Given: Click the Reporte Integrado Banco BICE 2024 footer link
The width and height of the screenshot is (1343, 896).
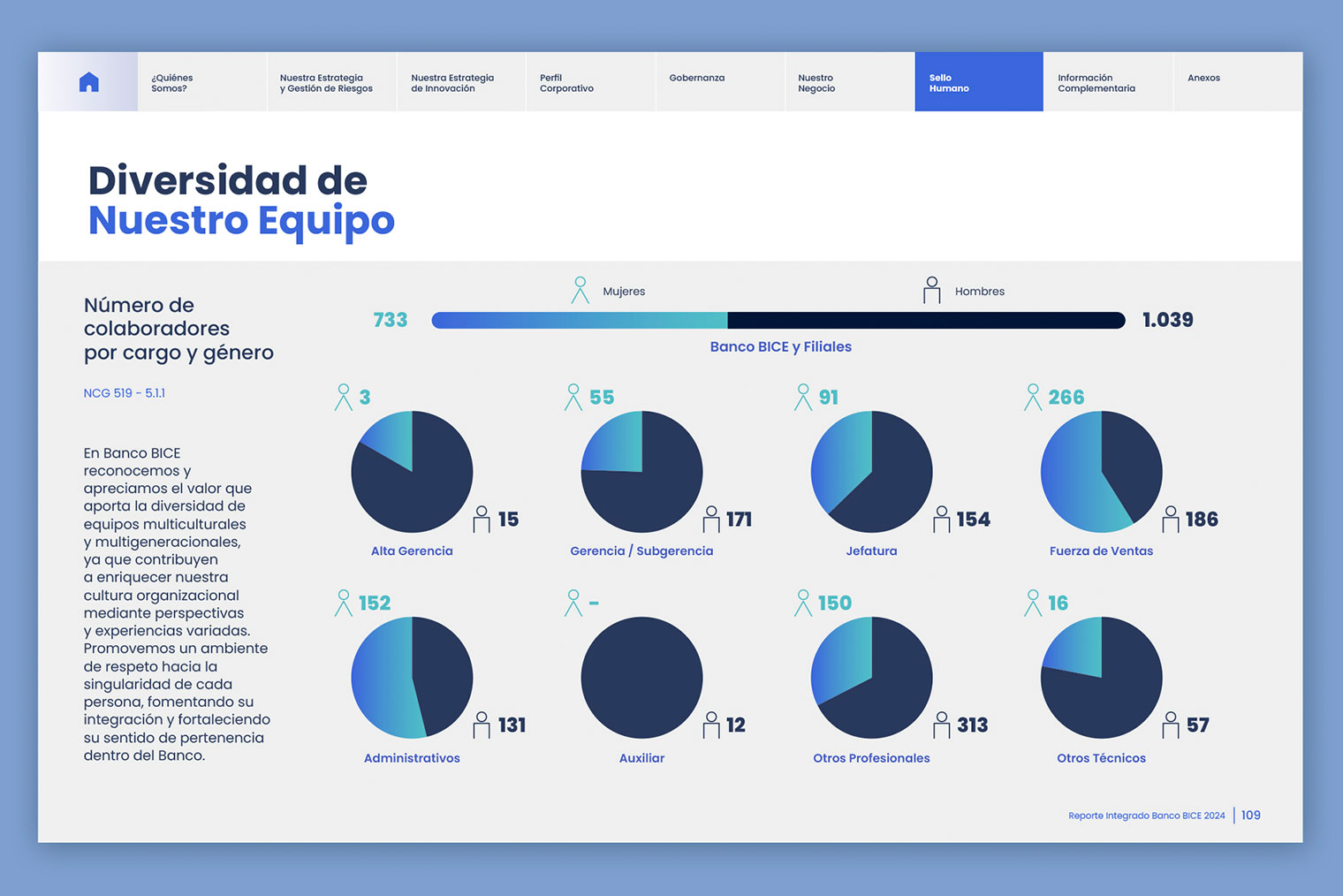Looking at the screenshot, I should (x=1146, y=816).
